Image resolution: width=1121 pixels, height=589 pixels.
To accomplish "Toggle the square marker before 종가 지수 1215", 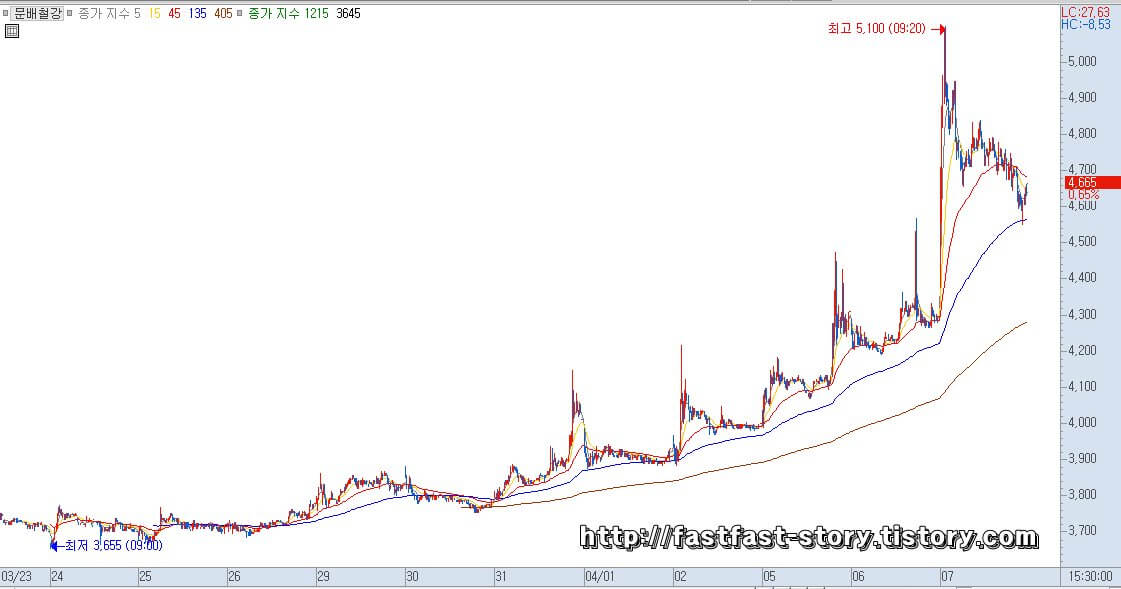I will pyautogui.click(x=241, y=13).
